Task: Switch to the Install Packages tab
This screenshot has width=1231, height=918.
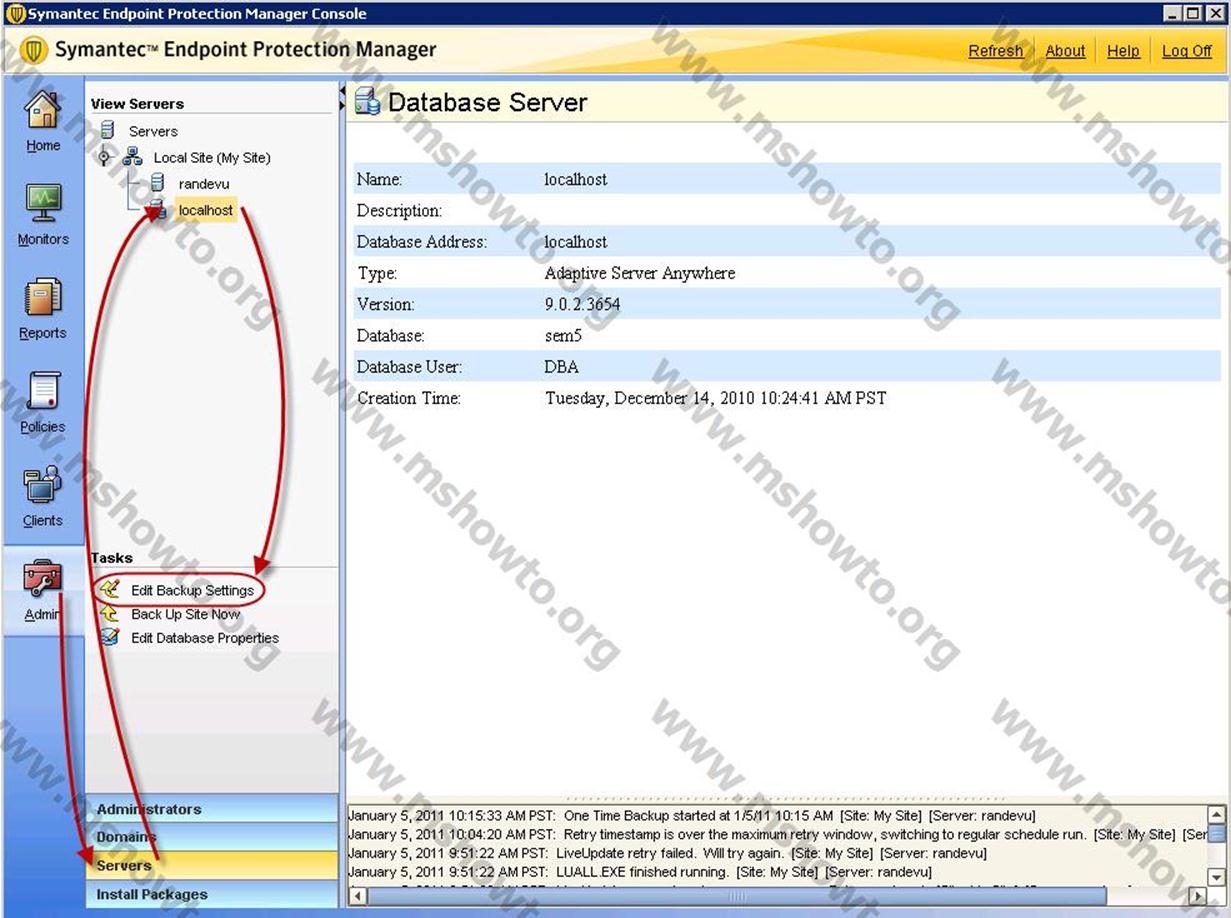Action: click(x=212, y=894)
